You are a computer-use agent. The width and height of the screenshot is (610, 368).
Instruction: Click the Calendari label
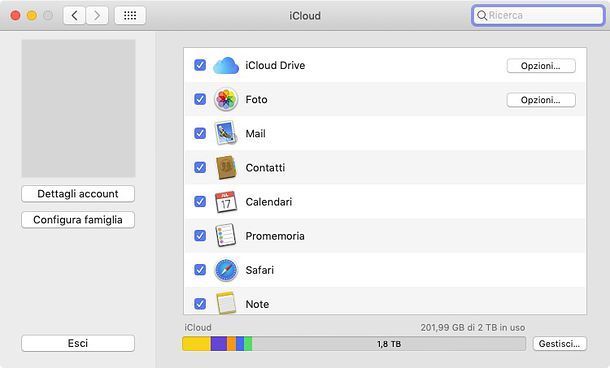coord(269,202)
